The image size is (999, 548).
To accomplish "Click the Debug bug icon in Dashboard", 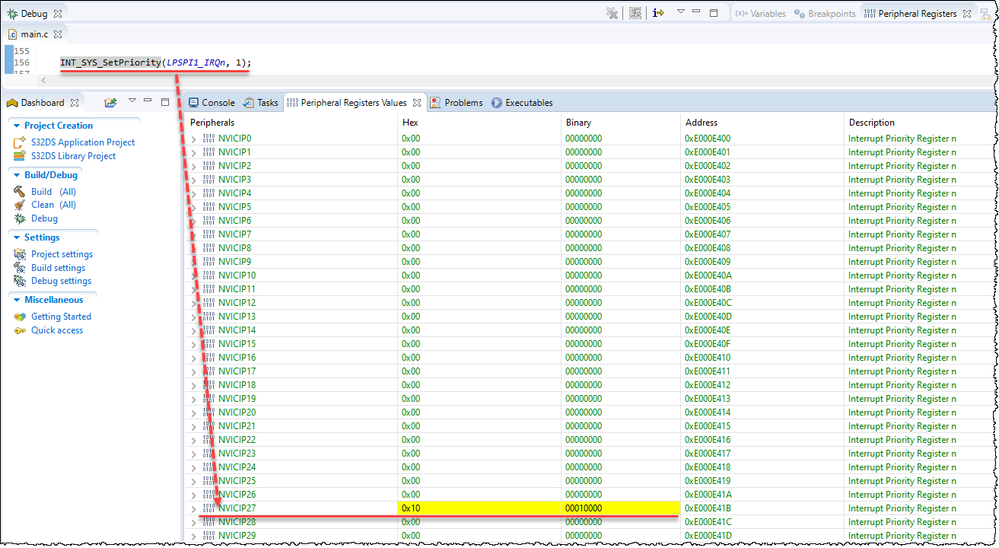I will [20, 218].
